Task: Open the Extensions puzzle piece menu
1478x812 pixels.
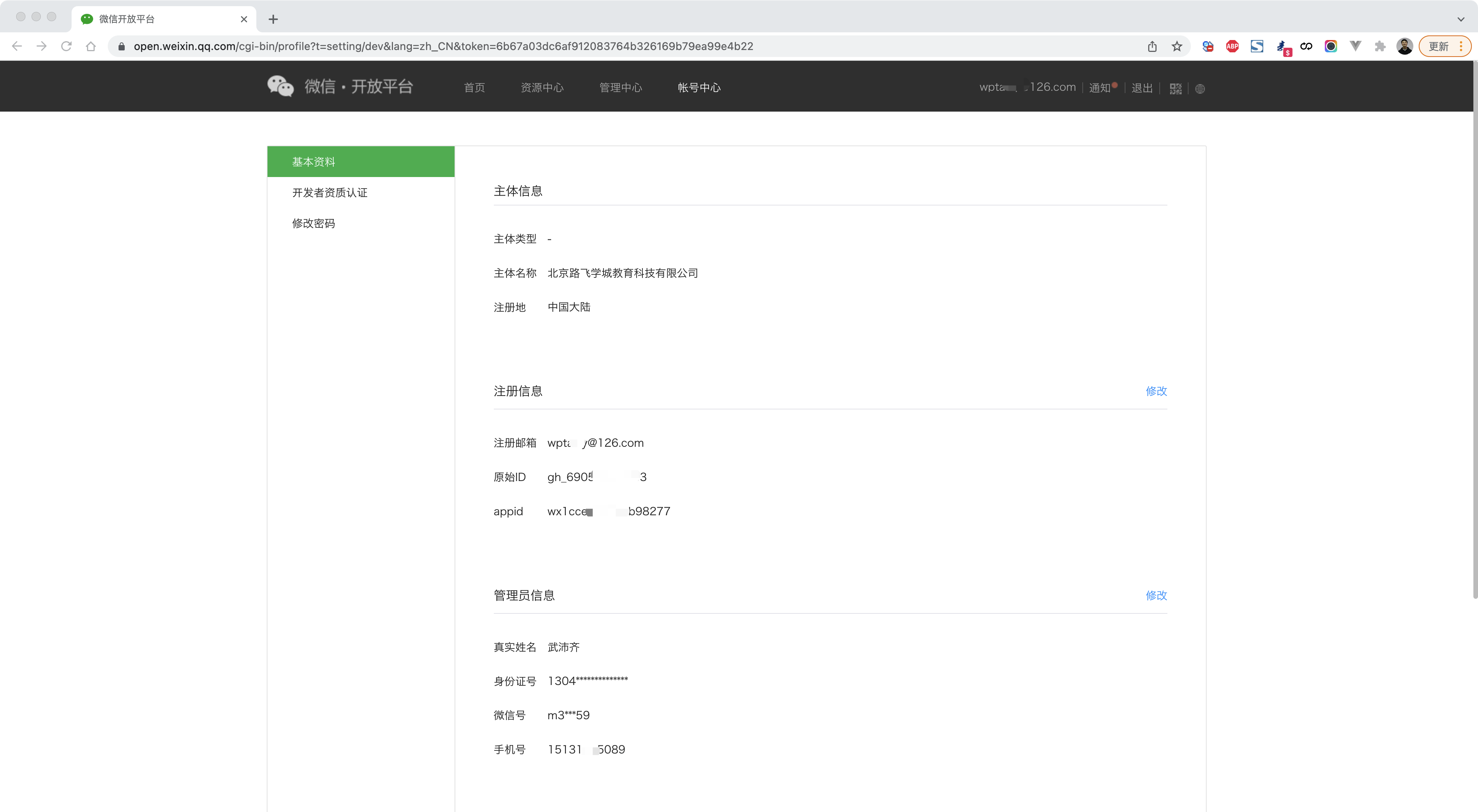Action: 1380,47
